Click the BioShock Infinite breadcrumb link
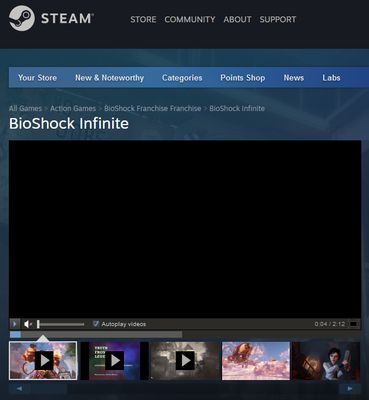The height and width of the screenshot is (400, 369). click(x=237, y=108)
